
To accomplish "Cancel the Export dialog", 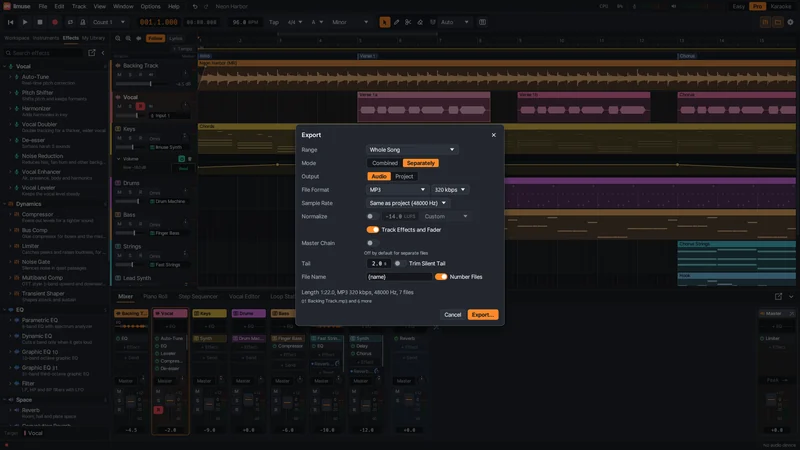I will click(452, 315).
